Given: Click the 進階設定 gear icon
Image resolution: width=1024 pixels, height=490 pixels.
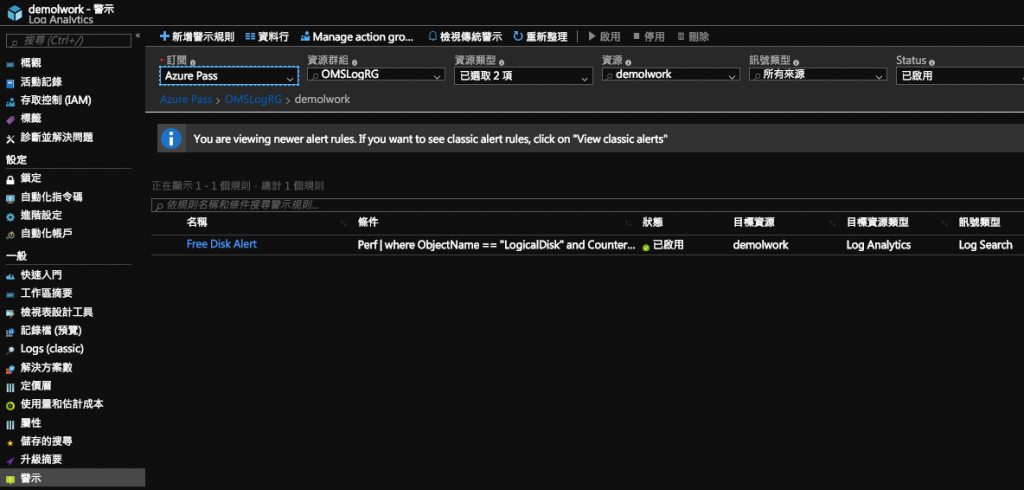Looking at the screenshot, I should click(10, 216).
